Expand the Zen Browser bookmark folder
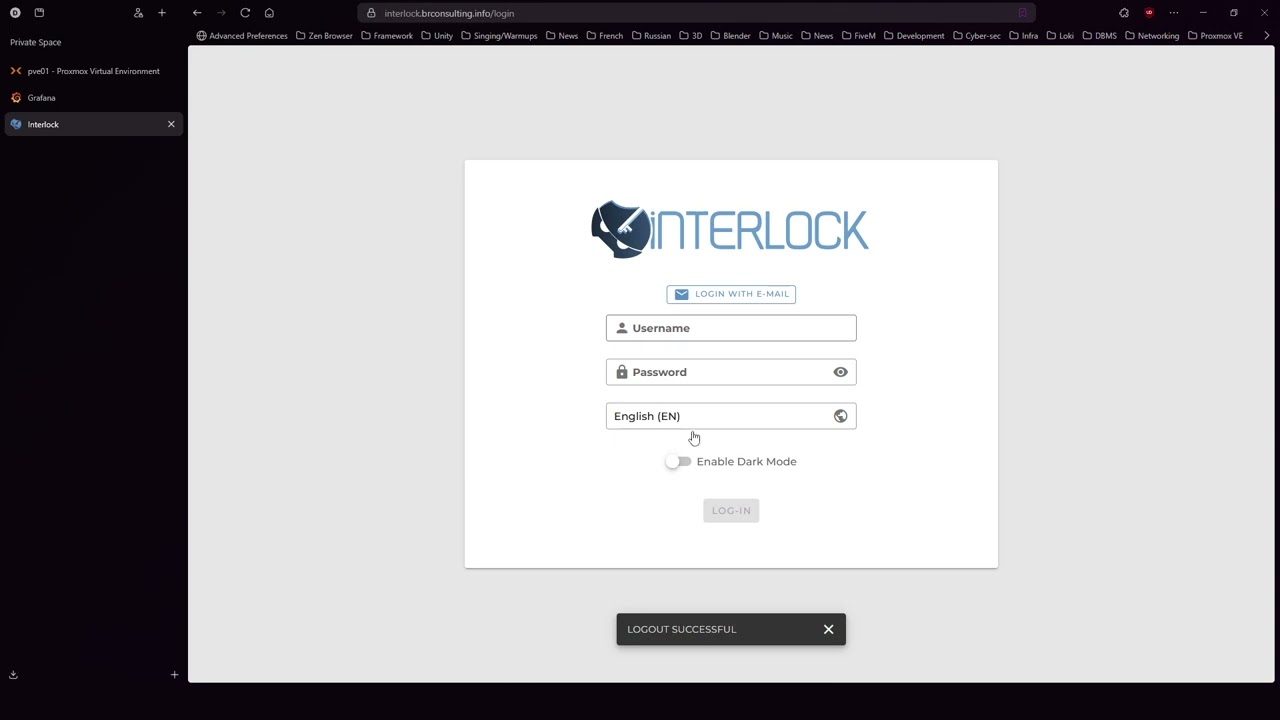 pyautogui.click(x=324, y=36)
